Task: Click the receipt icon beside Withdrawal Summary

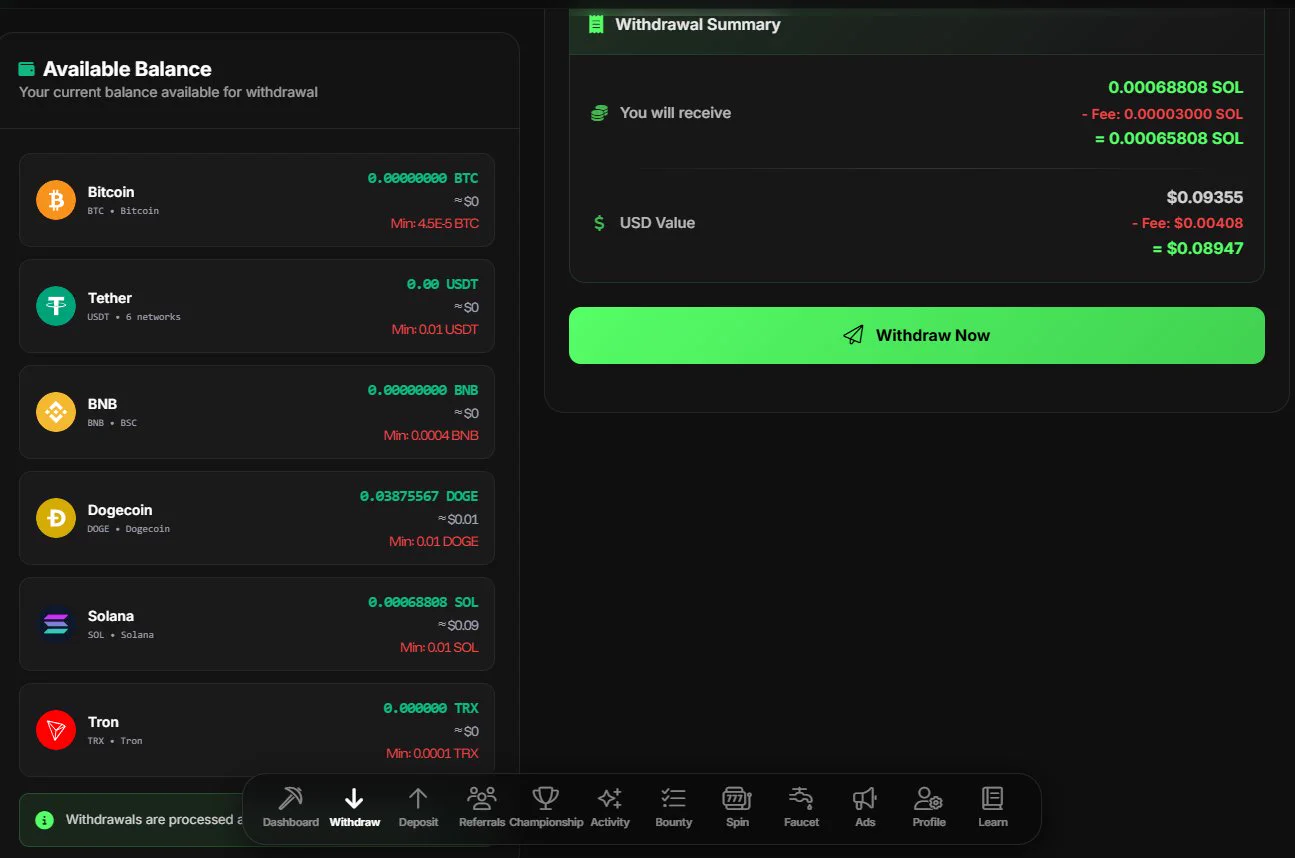Action: click(x=597, y=24)
